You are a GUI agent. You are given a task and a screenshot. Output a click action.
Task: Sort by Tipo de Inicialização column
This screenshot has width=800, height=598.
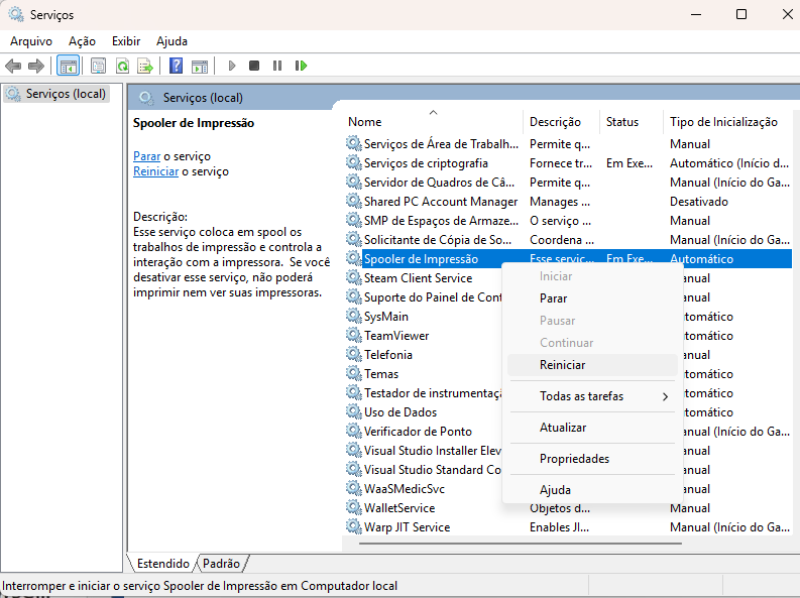723,122
